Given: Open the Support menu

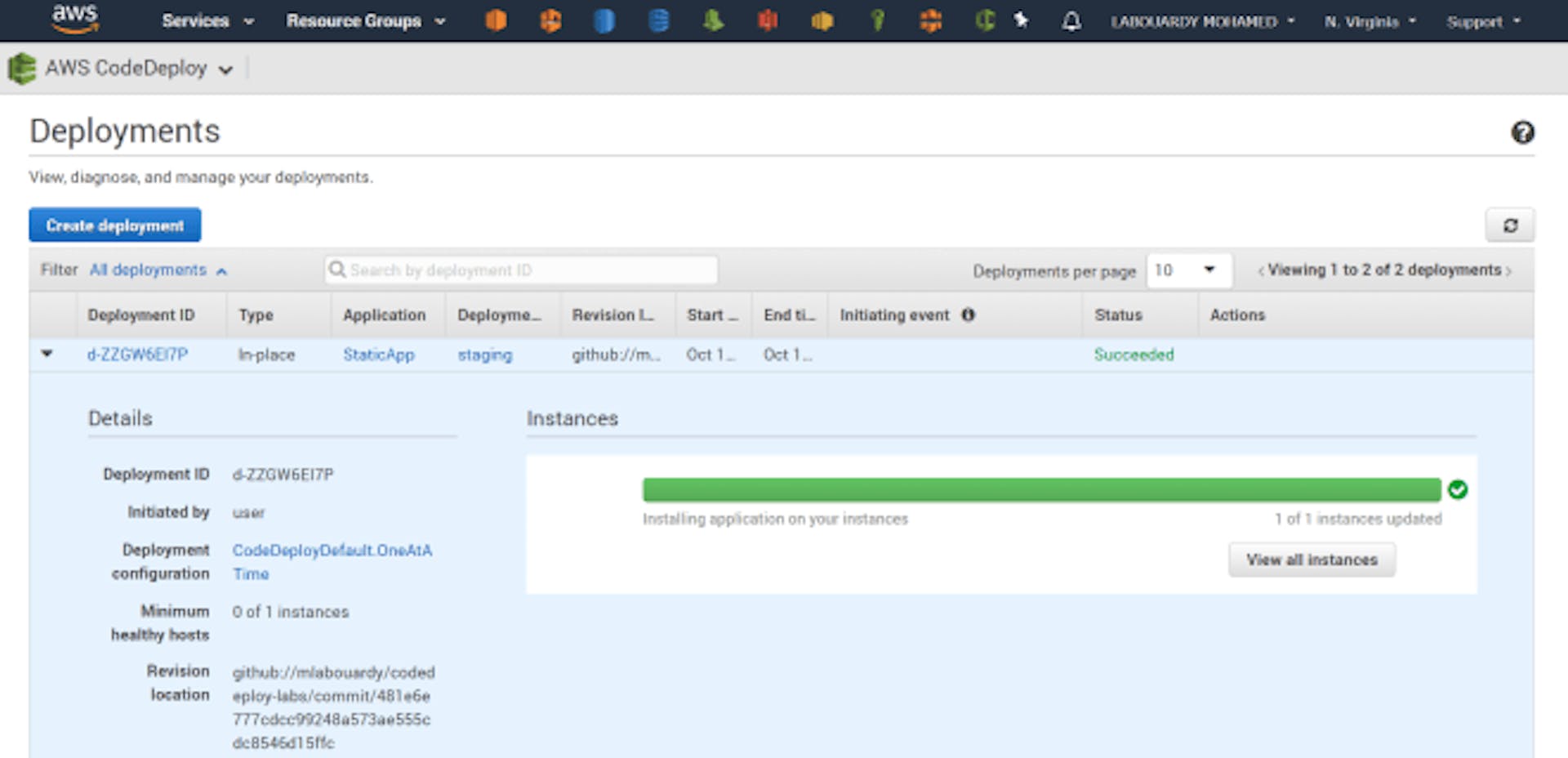Looking at the screenshot, I should point(1483,22).
